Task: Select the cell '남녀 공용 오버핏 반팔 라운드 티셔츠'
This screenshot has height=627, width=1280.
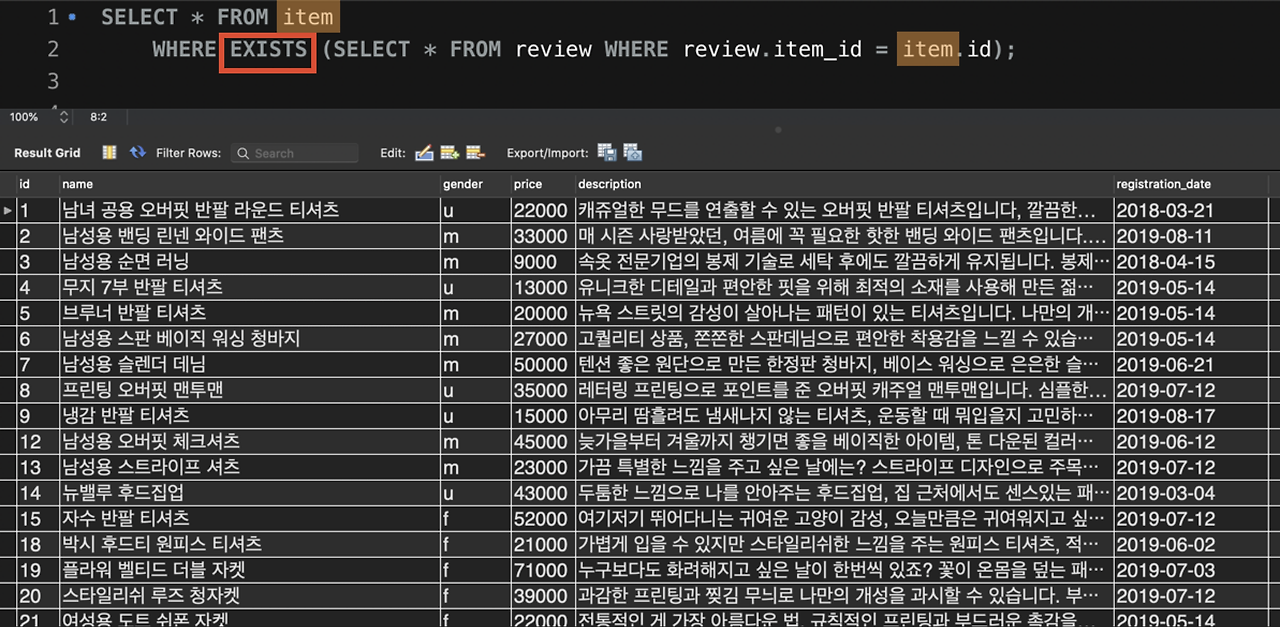Action: [249, 210]
